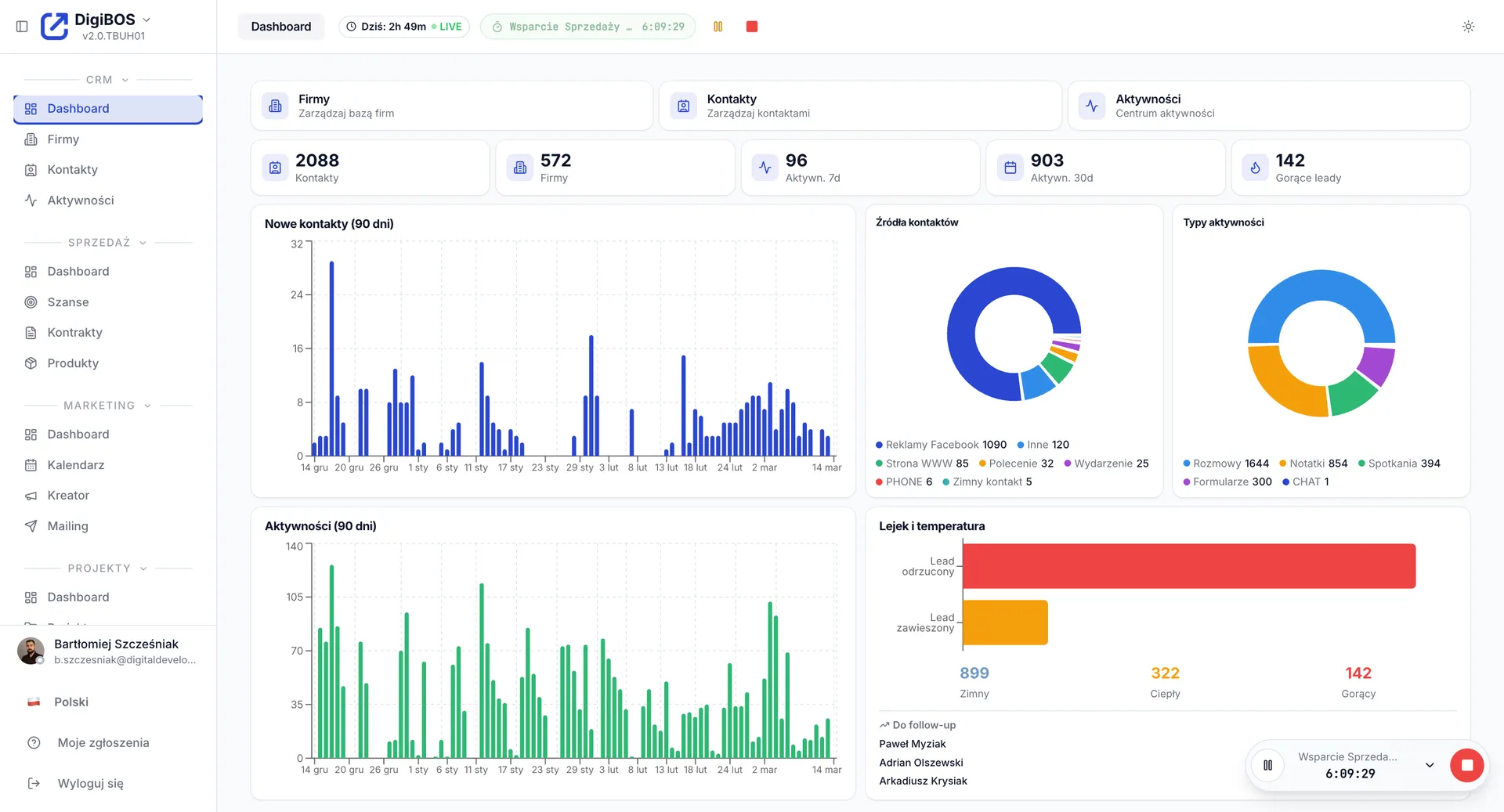Expand the floating timer widget chevron
Screen dimensions: 1504x812
(x=1430, y=765)
